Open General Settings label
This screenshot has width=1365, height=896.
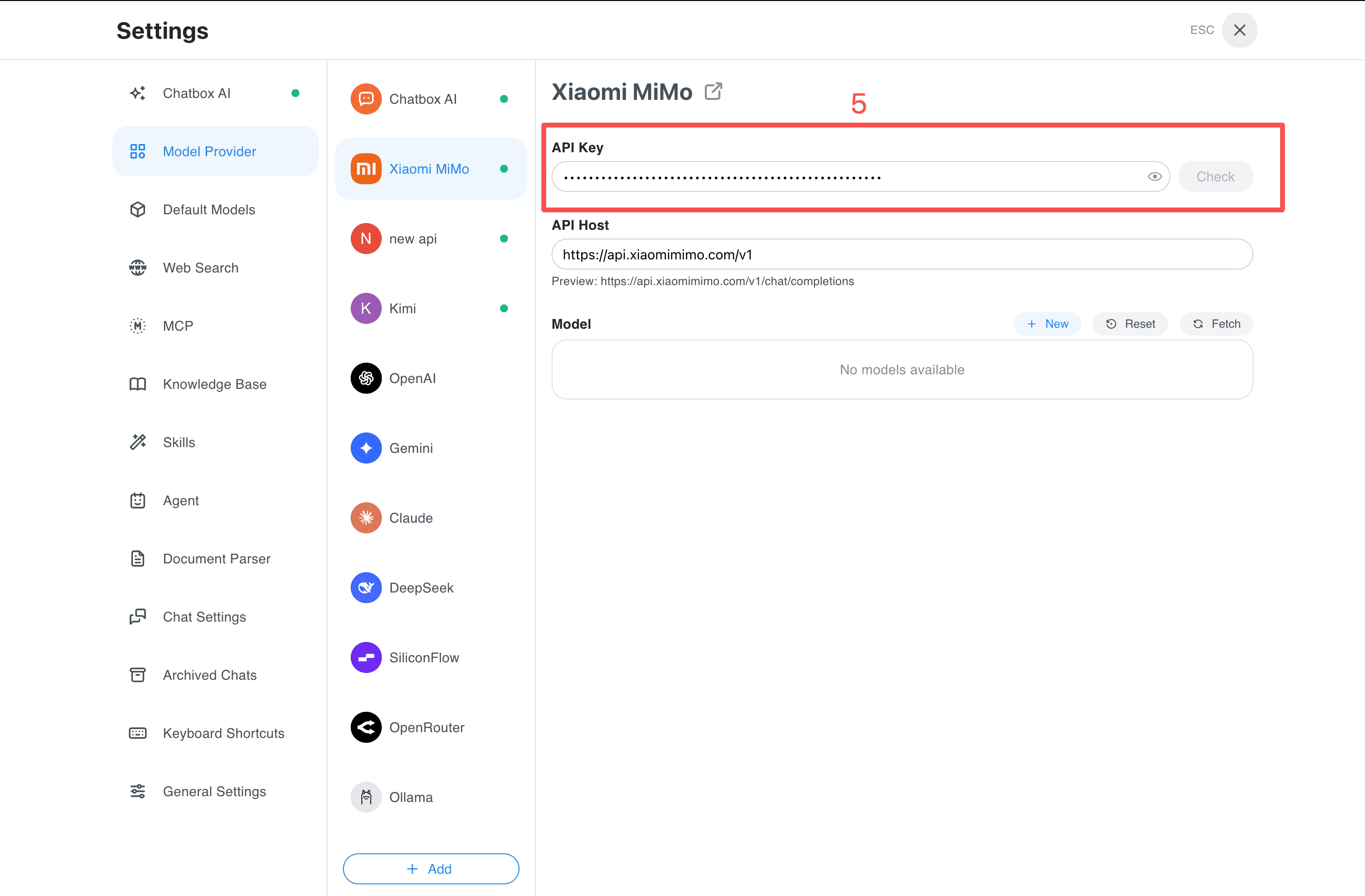[x=214, y=791]
